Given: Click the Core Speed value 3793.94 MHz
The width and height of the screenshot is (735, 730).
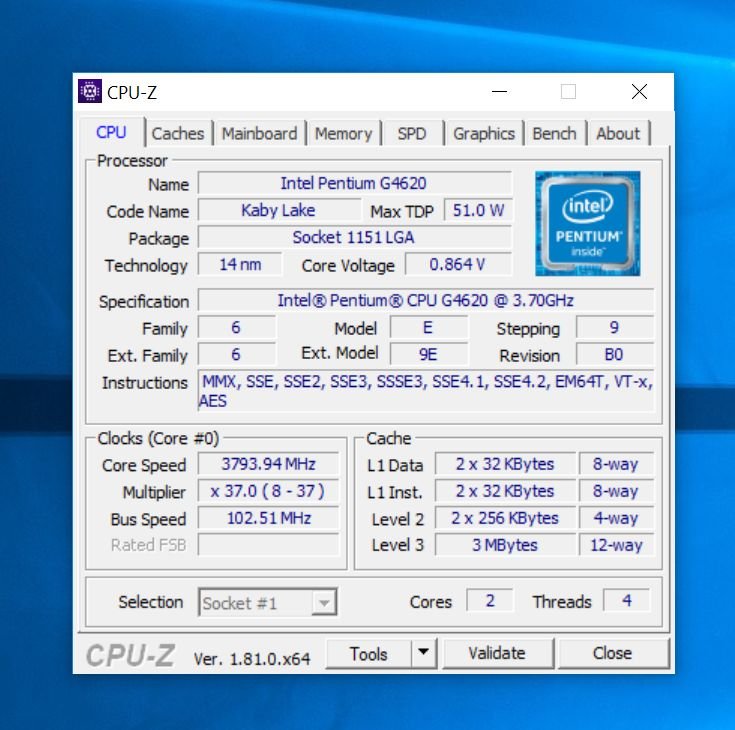Looking at the screenshot, I should (269, 464).
